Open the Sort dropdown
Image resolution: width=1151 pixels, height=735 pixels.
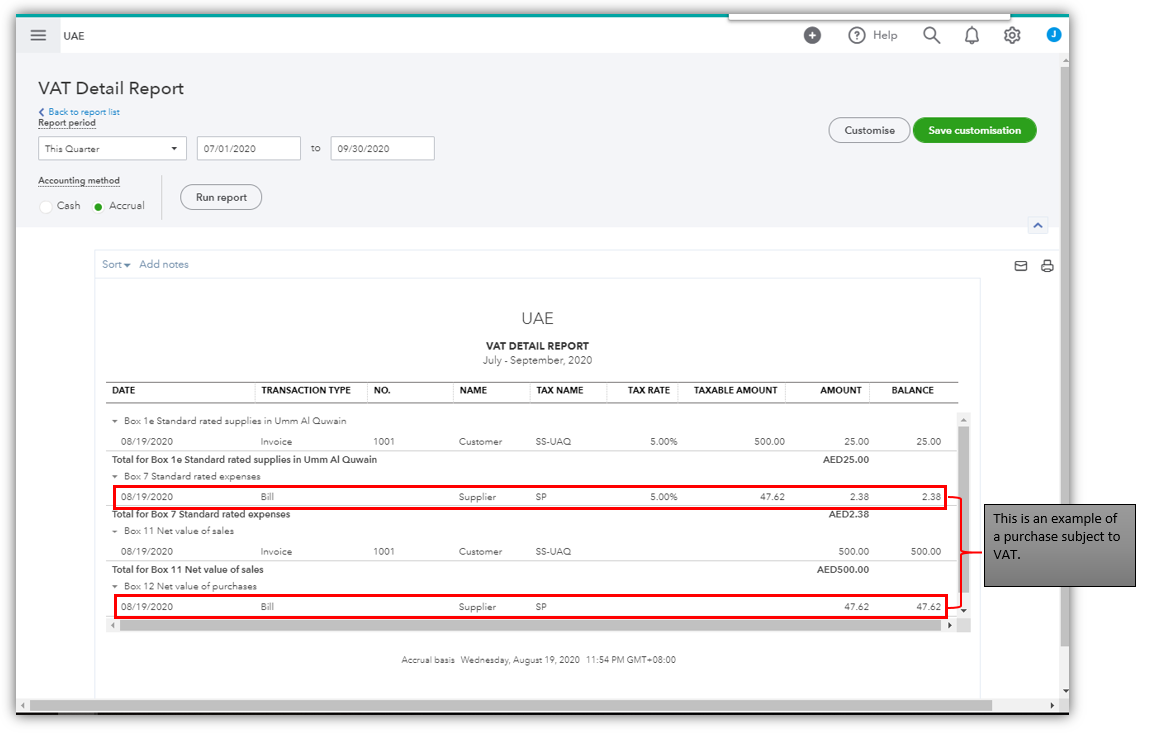pyautogui.click(x=116, y=265)
